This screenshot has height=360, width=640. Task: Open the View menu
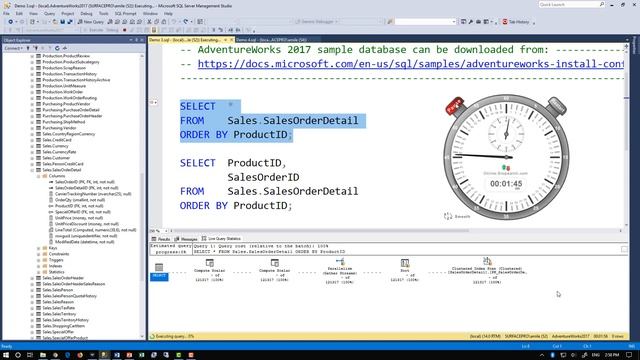(33, 13)
